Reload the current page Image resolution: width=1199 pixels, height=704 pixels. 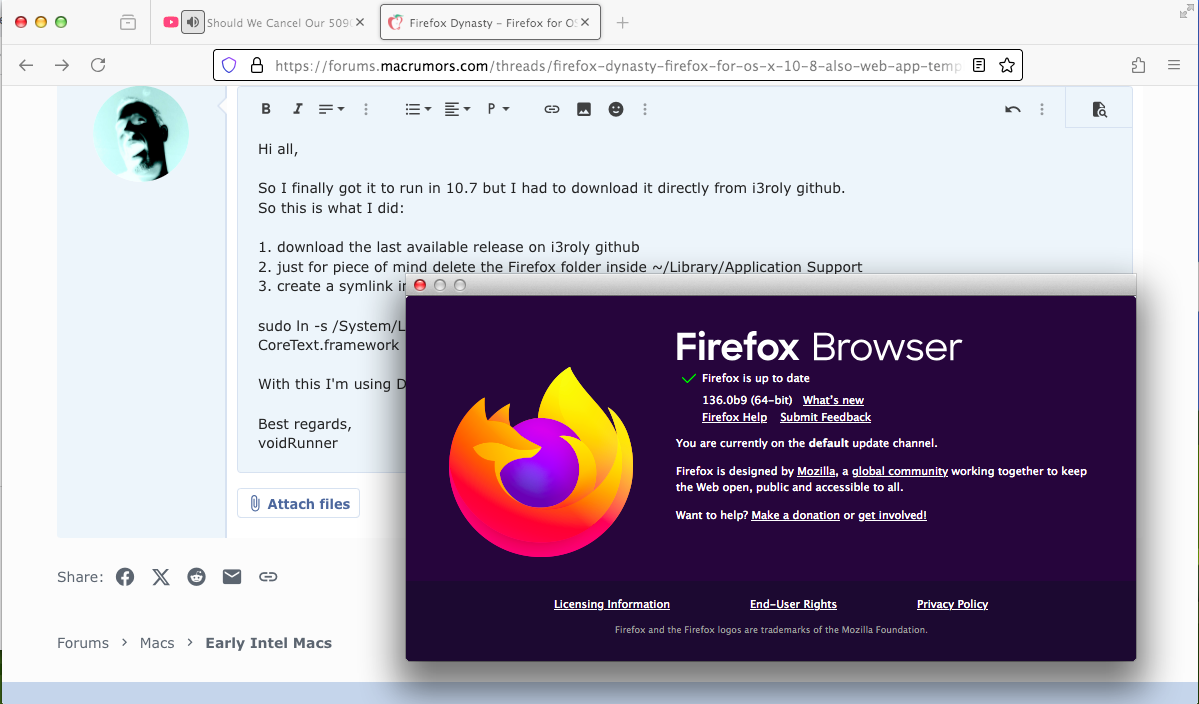click(x=98, y=66)
